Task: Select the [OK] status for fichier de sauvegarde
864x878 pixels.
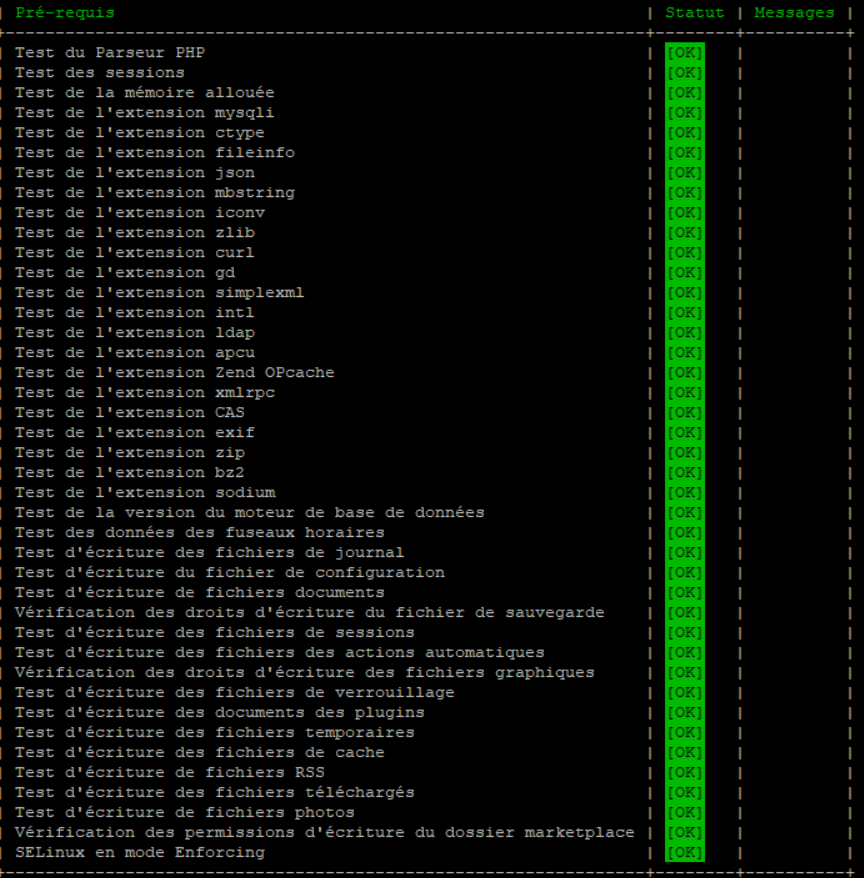Action: (685, 613)
